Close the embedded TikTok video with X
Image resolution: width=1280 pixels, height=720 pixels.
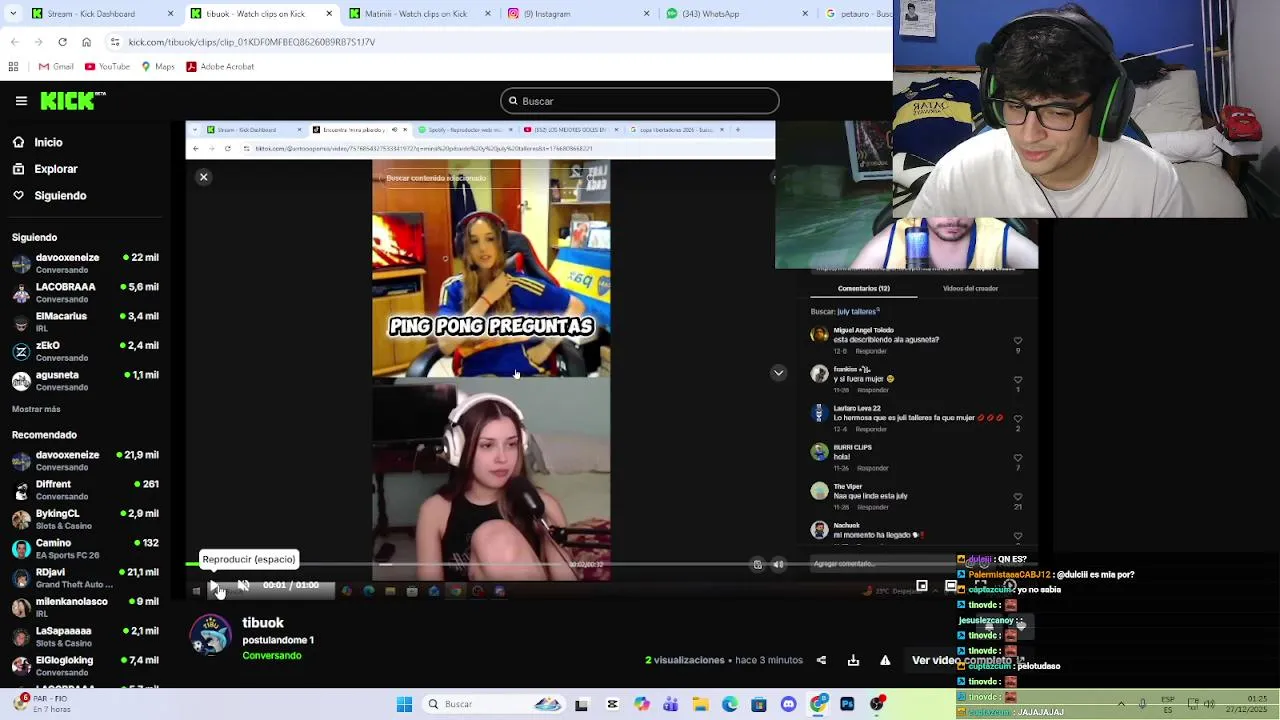pos(203,177)
